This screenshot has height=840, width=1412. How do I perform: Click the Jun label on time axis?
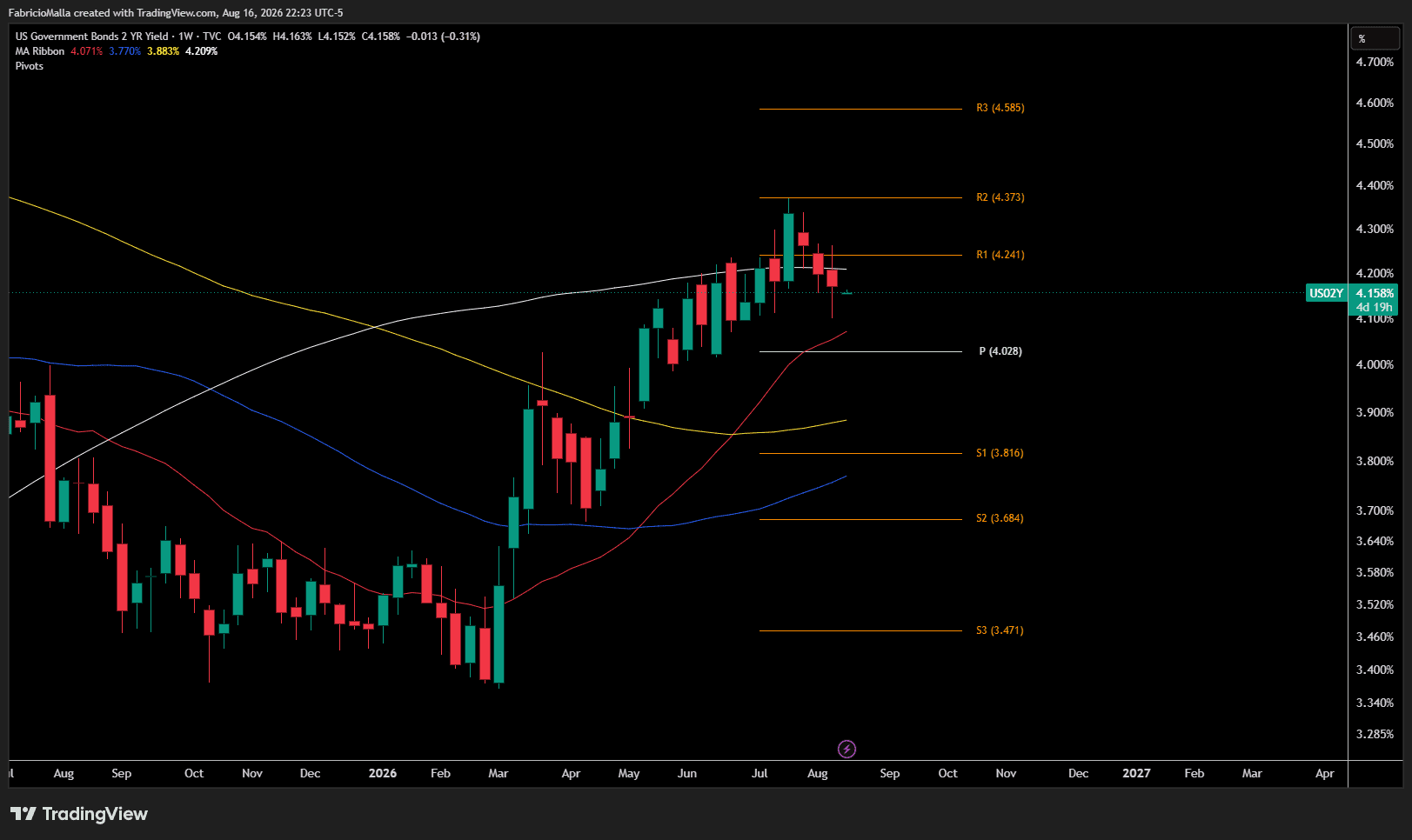[x=687, y=773]
